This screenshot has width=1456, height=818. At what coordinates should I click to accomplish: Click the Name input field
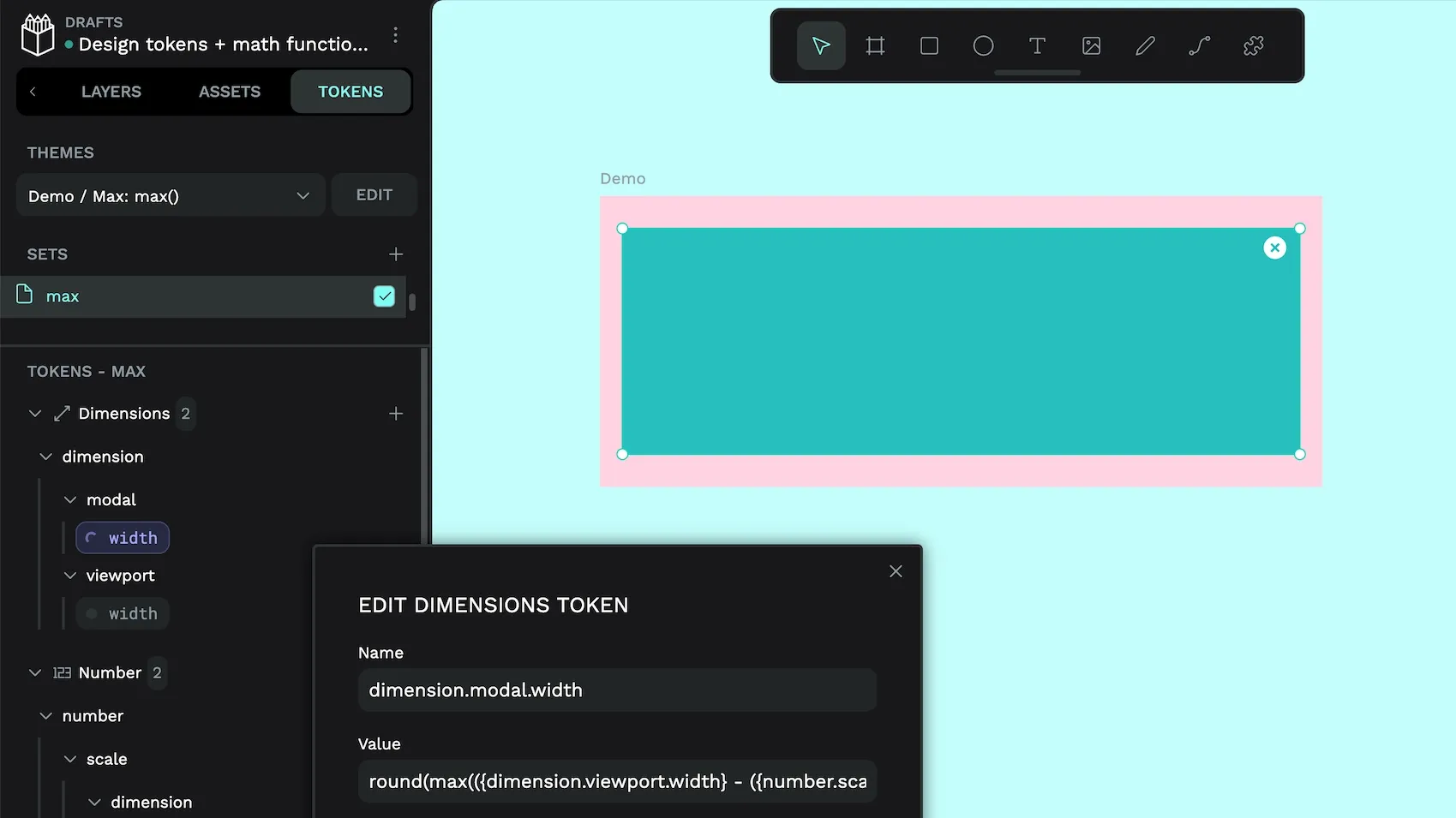617,690
